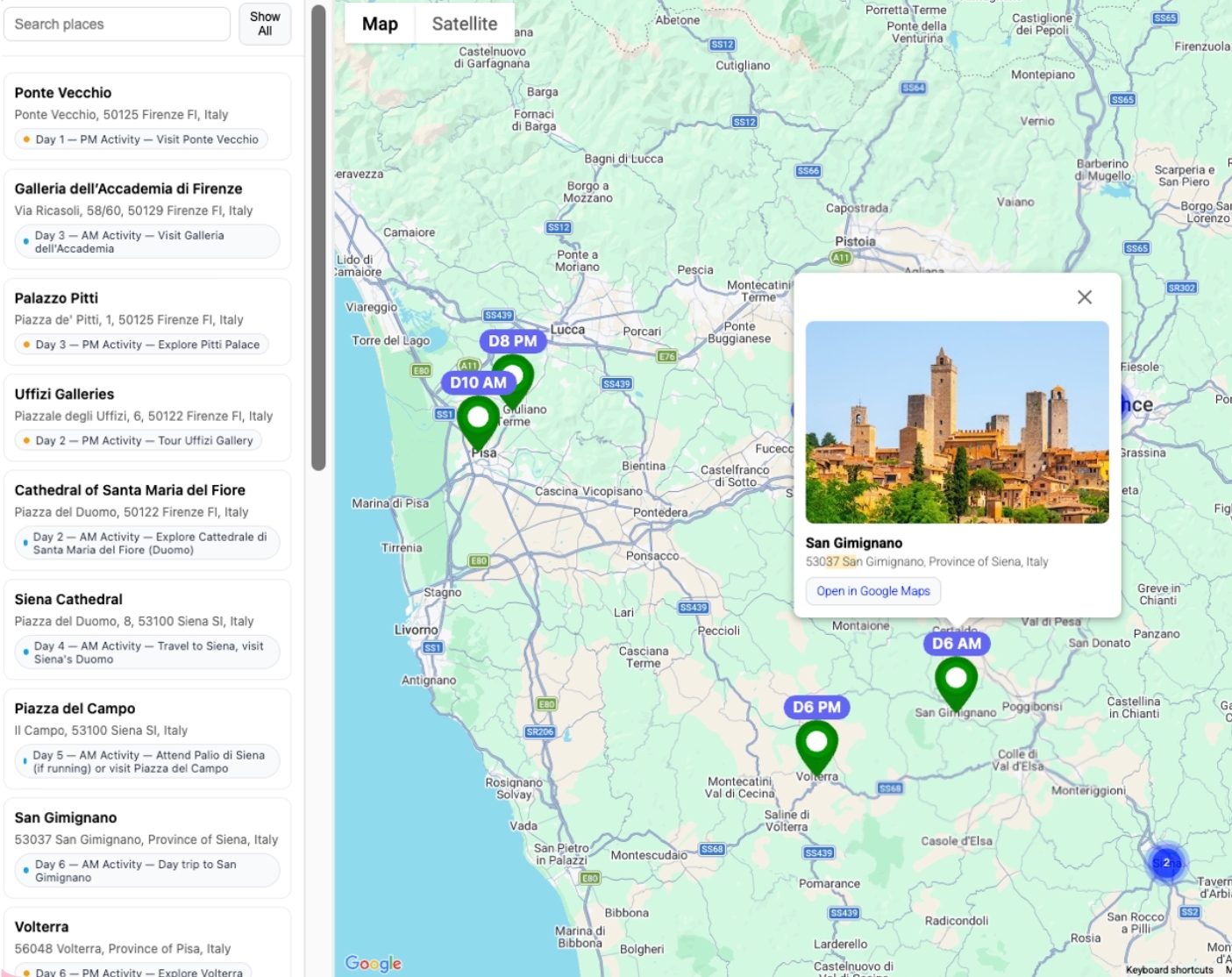Click Day 2 AM Explore Cattedrale tag
This screenshot has height=977, width=1232.
click(147, 543)
